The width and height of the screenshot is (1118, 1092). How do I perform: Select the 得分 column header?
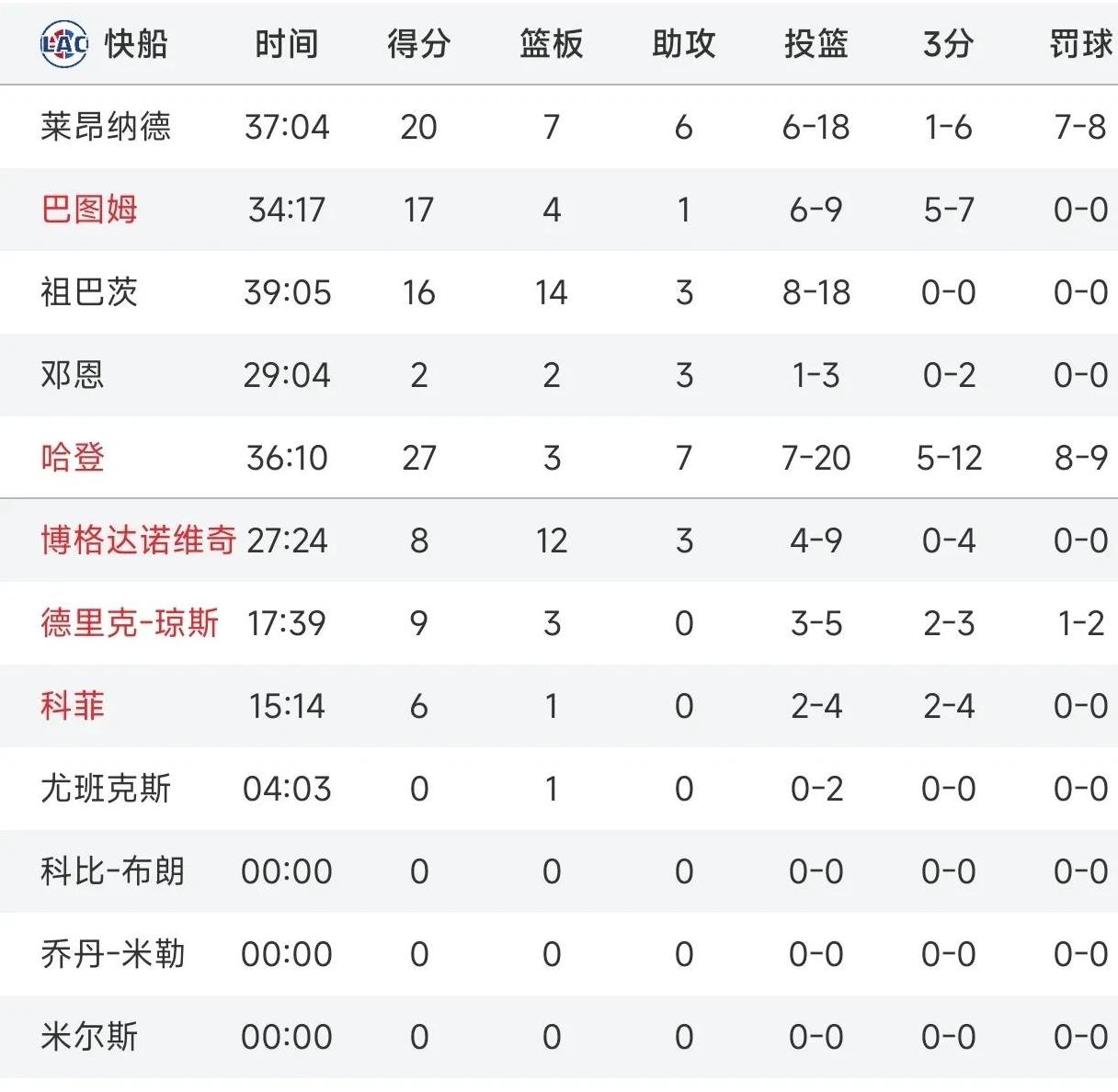[x=418, y=43]
